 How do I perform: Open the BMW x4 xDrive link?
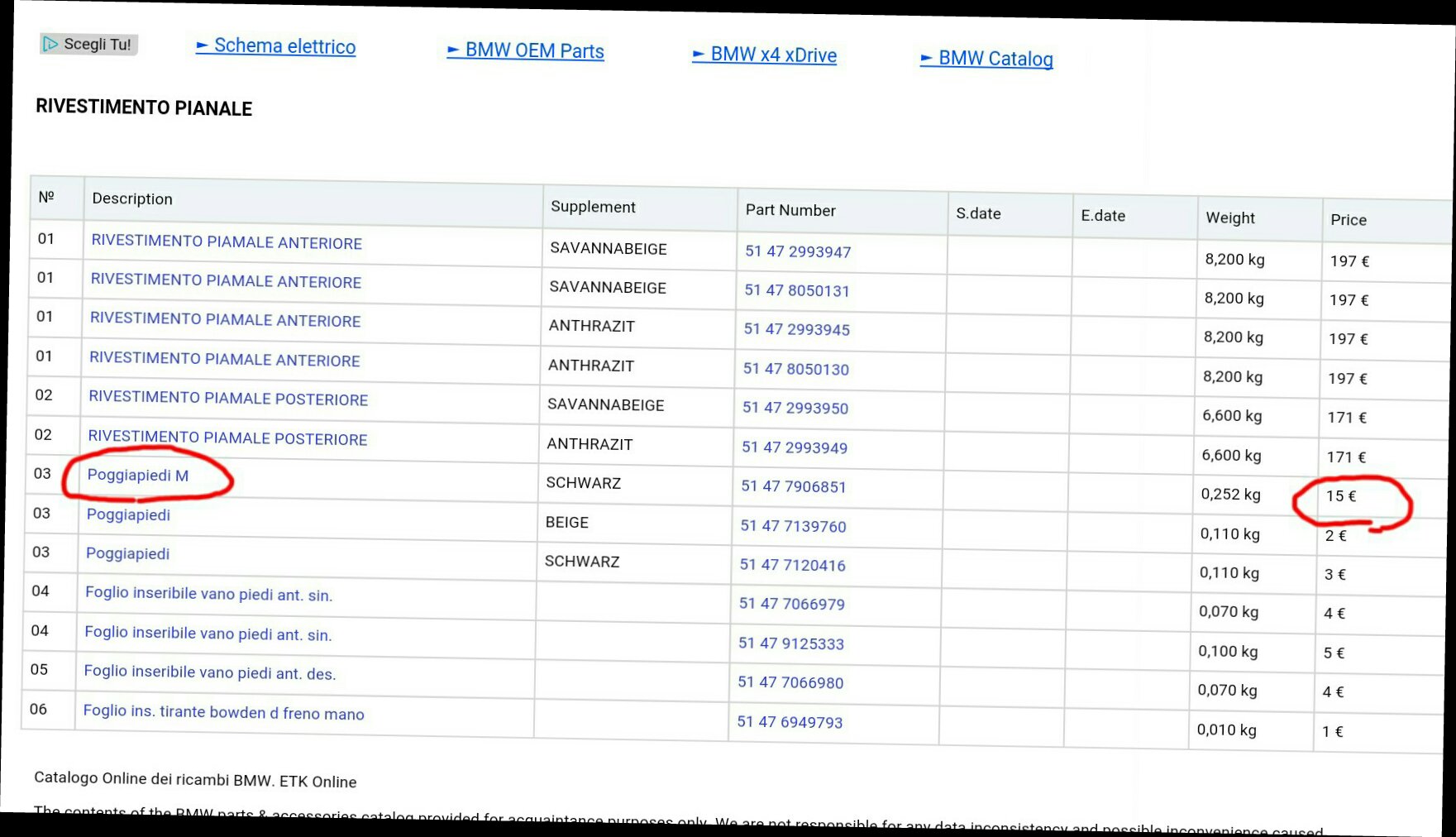[765, 55]
